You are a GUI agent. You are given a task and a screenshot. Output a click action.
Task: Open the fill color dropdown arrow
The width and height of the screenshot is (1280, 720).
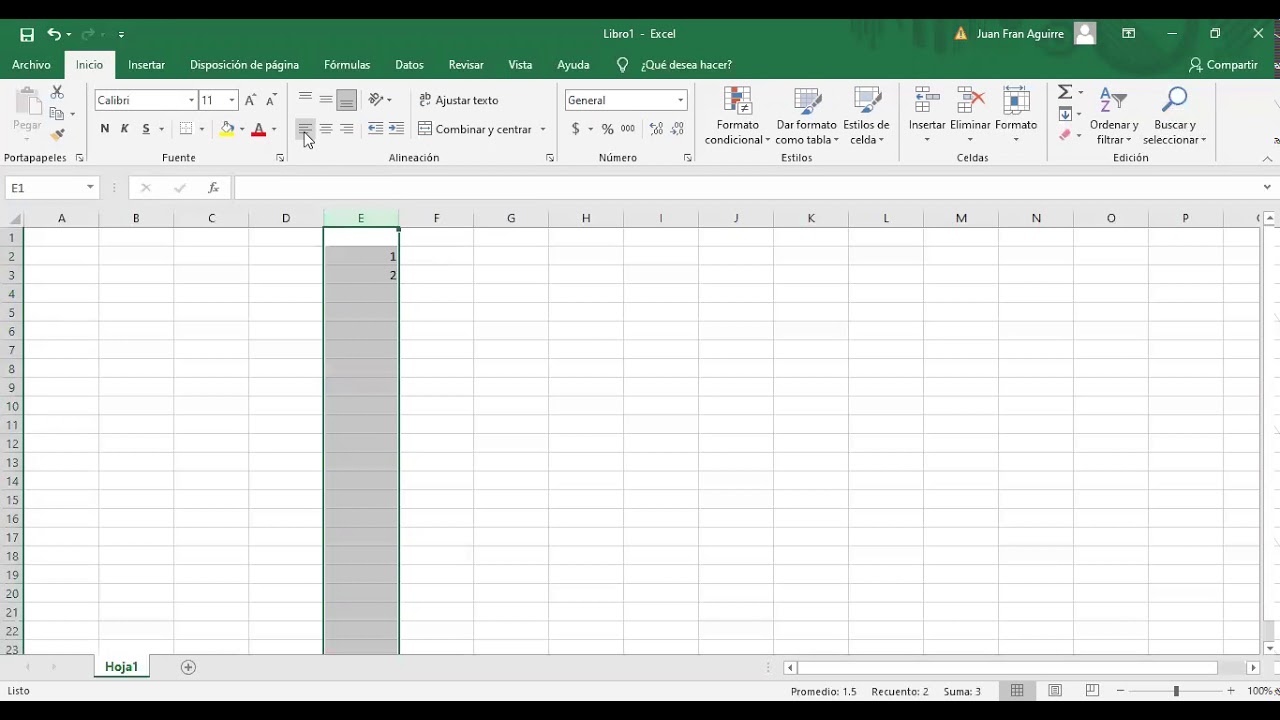coord(241,129)
